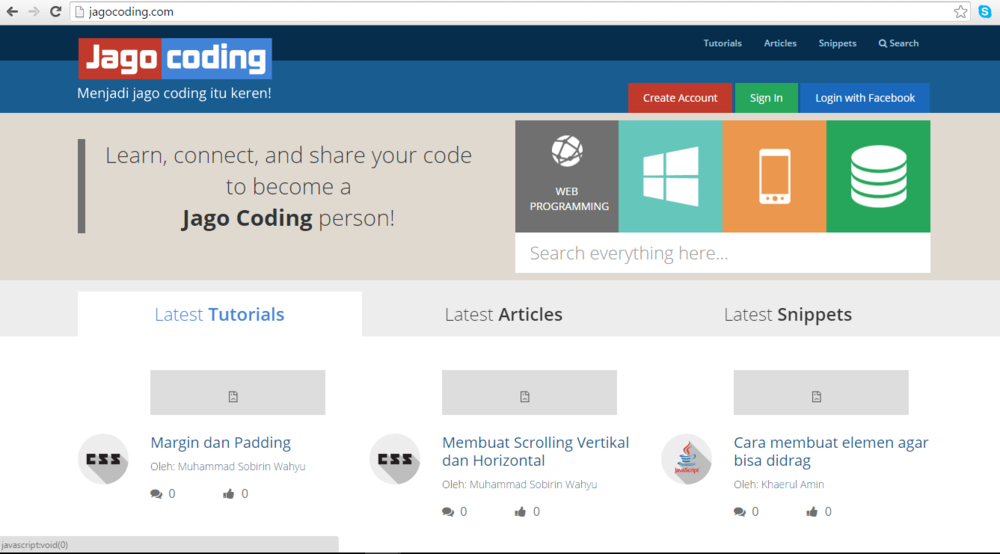Click the browser back arrow
The width and height of the screenshot is (1000, 554).
[12, 12]
